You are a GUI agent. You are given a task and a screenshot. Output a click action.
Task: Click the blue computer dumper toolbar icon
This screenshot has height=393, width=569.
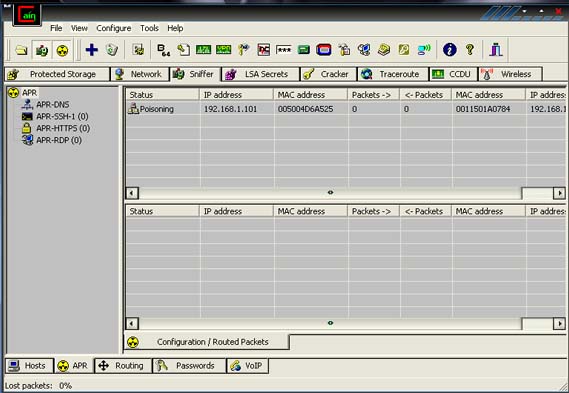(x=364, y=50)
